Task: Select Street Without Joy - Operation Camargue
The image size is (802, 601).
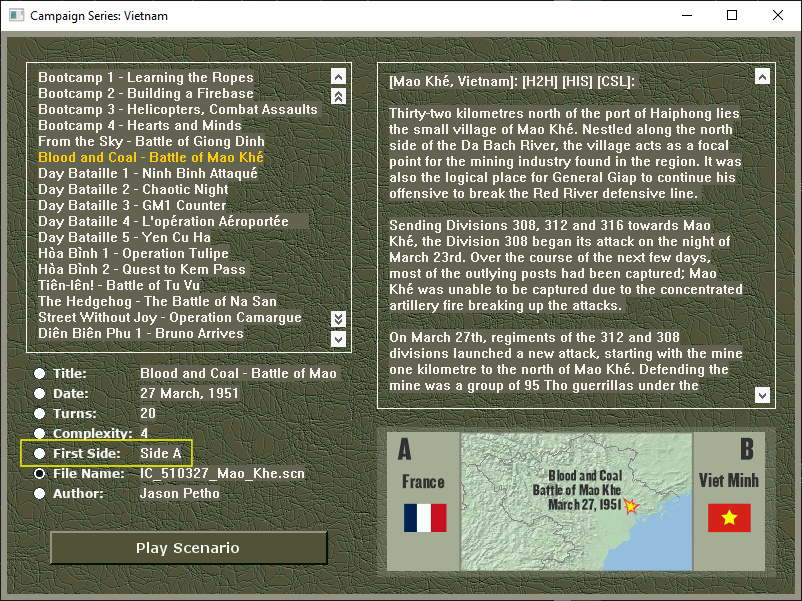Action: point(170,317)
